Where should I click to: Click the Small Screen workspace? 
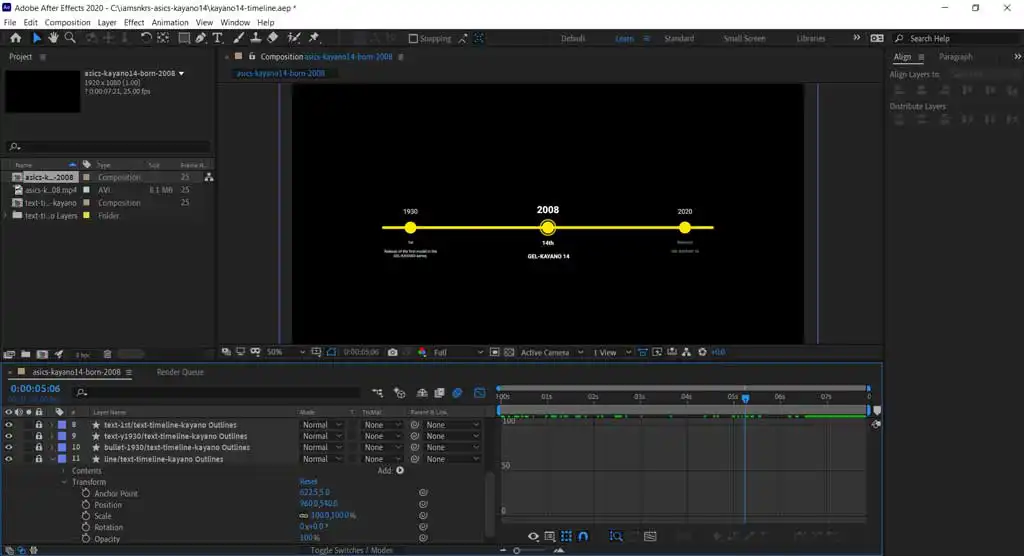coord(744,39)
